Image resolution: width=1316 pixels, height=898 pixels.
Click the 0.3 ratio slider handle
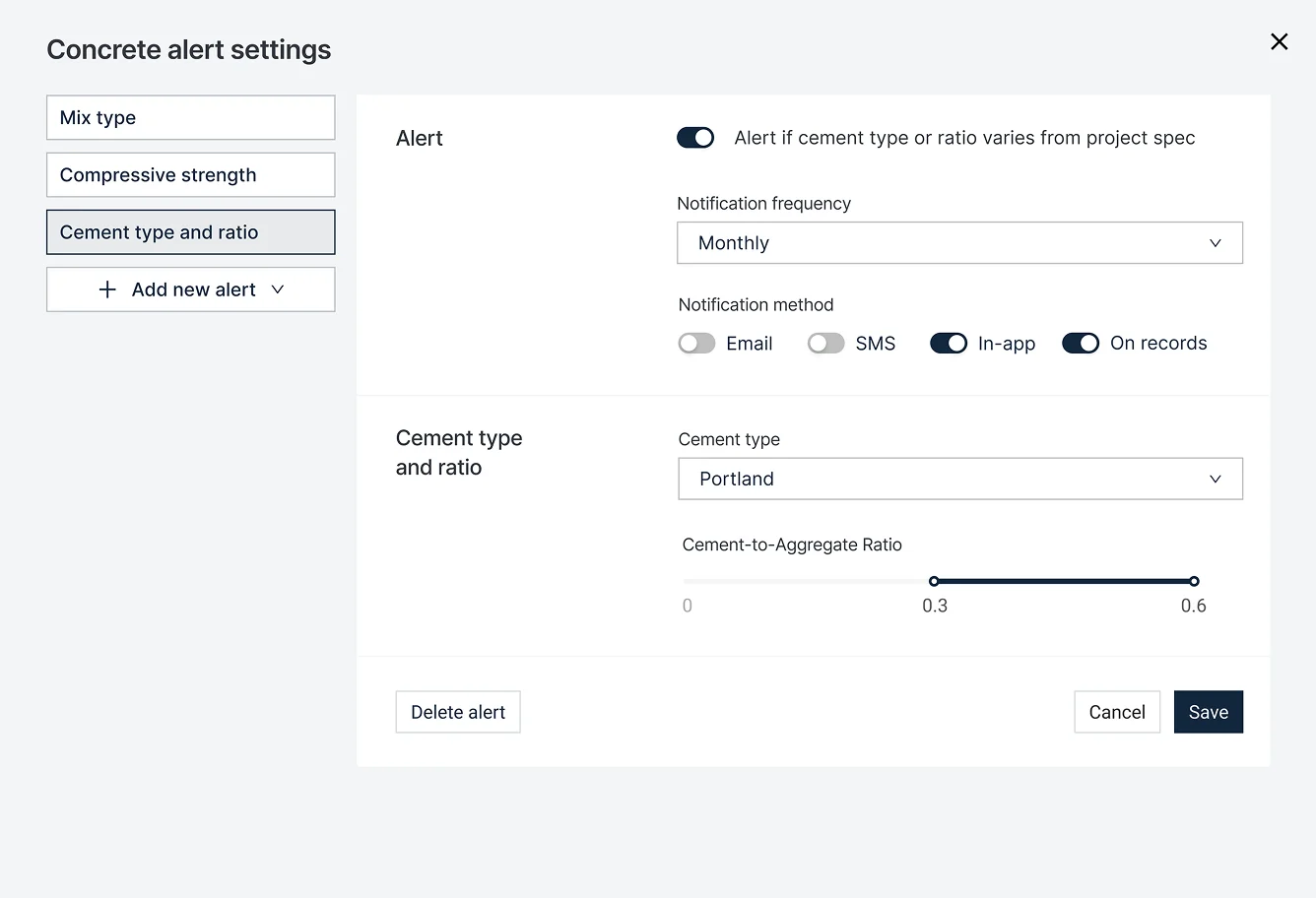click(x=934, y=581)
